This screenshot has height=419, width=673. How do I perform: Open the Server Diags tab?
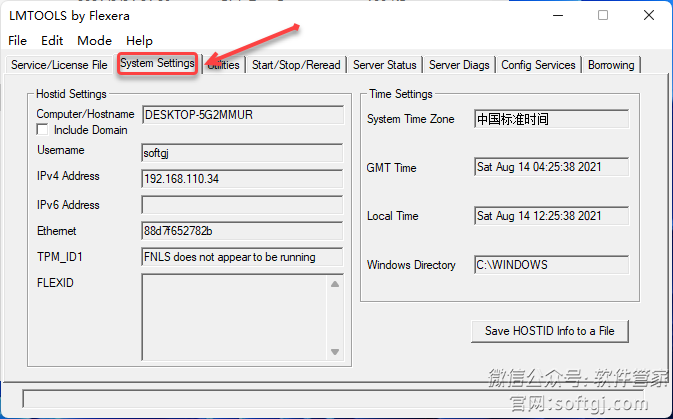click(x=459, y=65)
